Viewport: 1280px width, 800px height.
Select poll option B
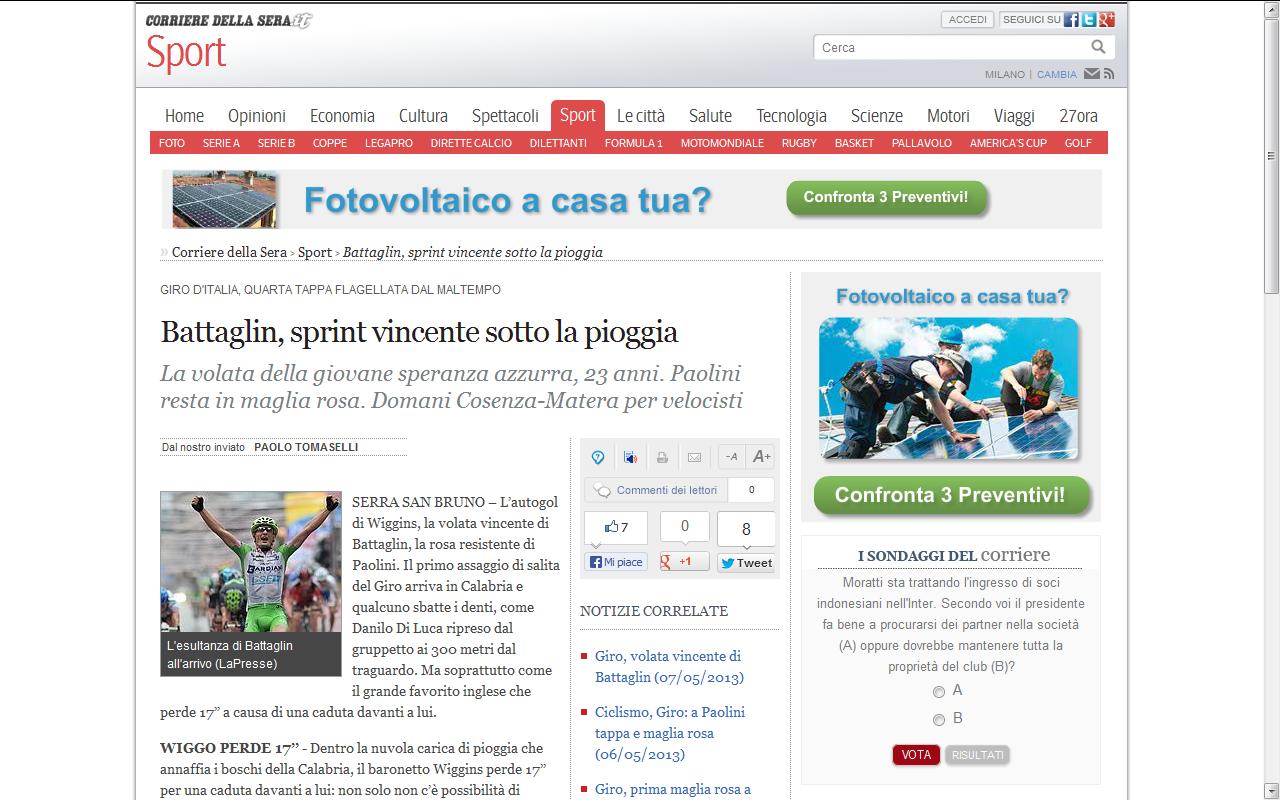939,720
